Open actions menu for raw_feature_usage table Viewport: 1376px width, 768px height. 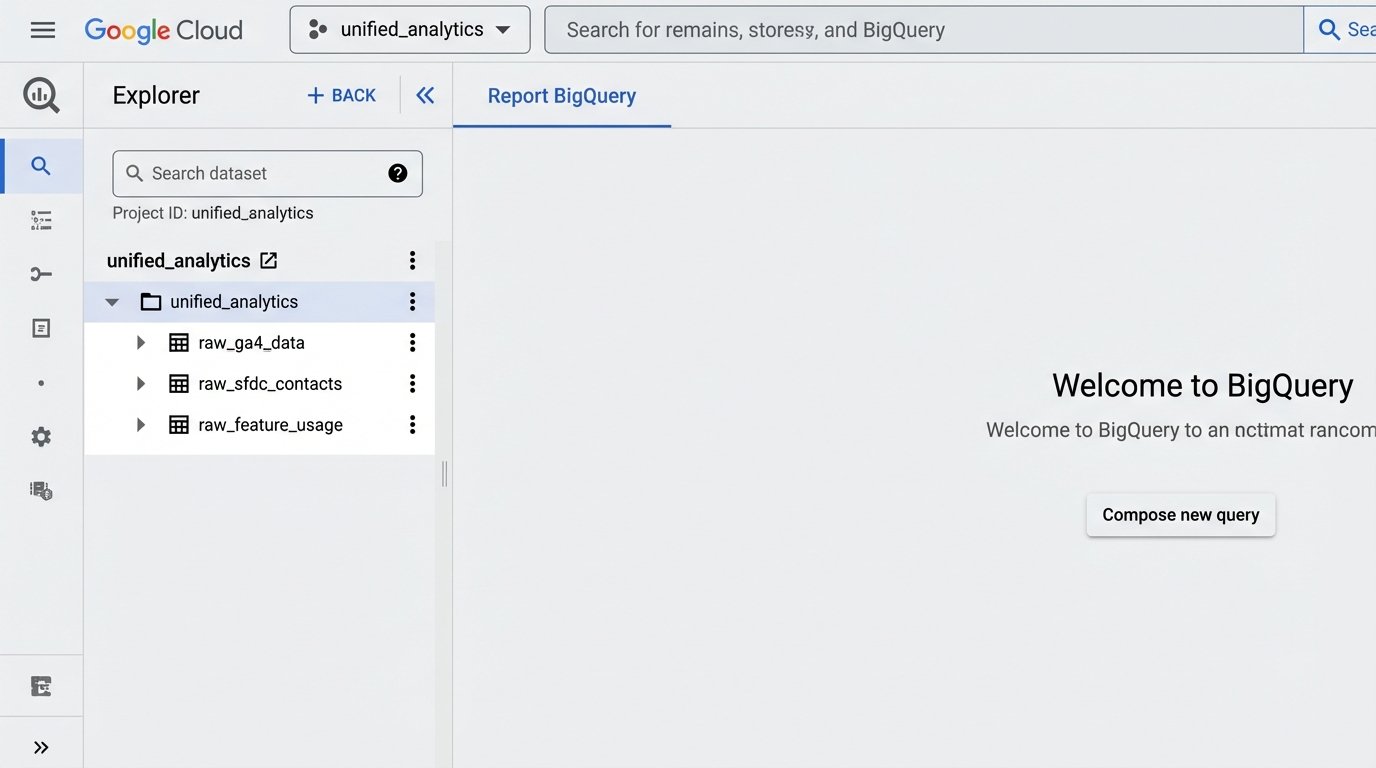pyautogui.click(x=412, y=424)
